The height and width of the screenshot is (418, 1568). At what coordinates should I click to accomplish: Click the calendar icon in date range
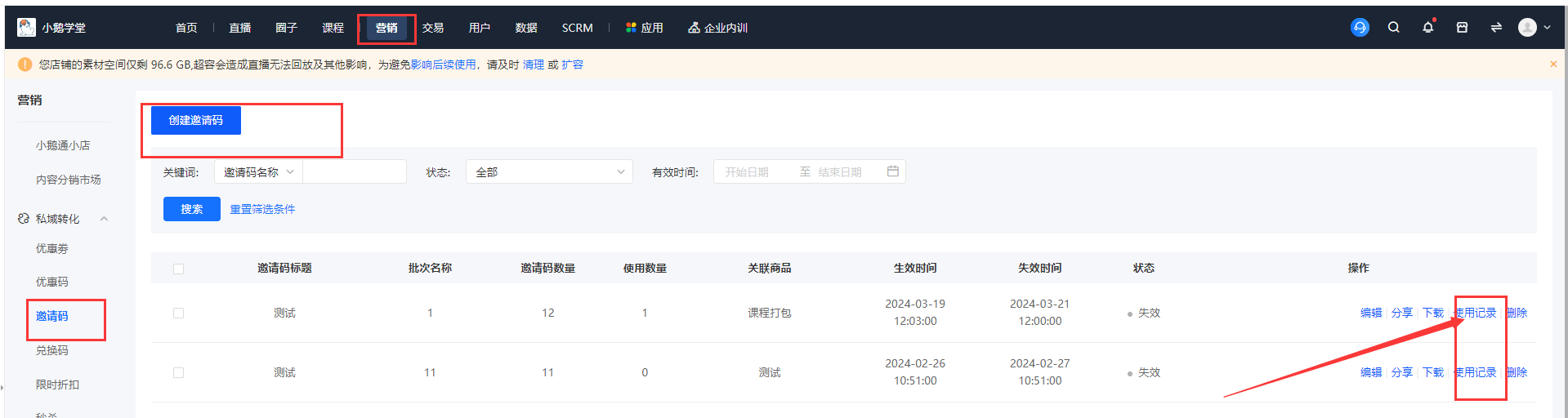[x=892, y=171]
